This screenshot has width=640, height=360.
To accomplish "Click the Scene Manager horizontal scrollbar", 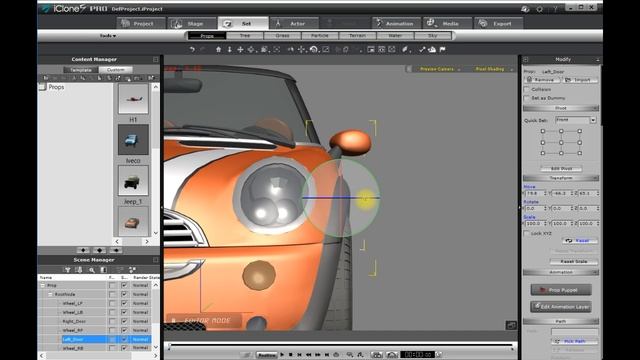I will point(98,356).
